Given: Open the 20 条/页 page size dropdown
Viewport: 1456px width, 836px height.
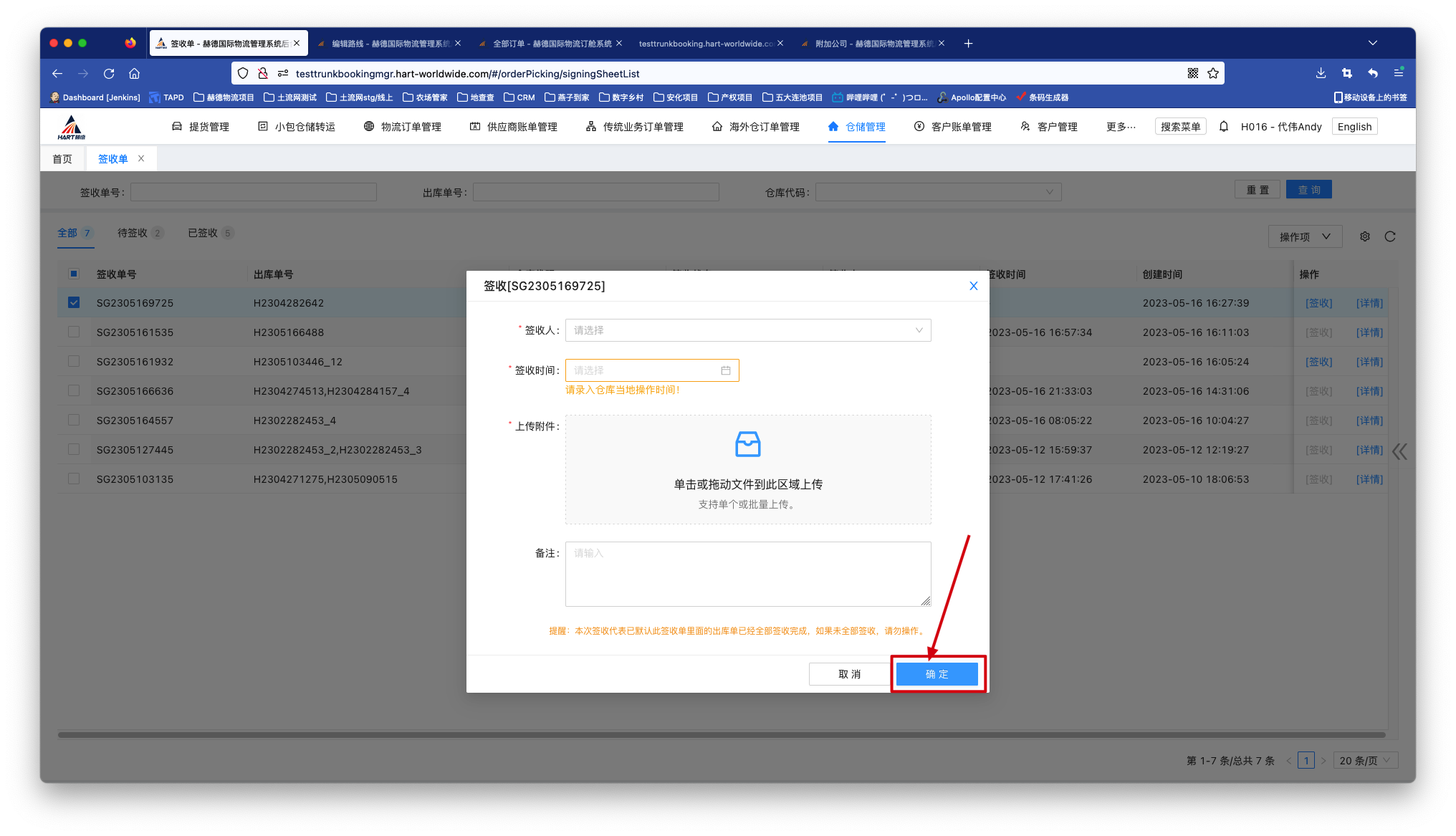Looking at the screenshot, I should click(1364, 761).
